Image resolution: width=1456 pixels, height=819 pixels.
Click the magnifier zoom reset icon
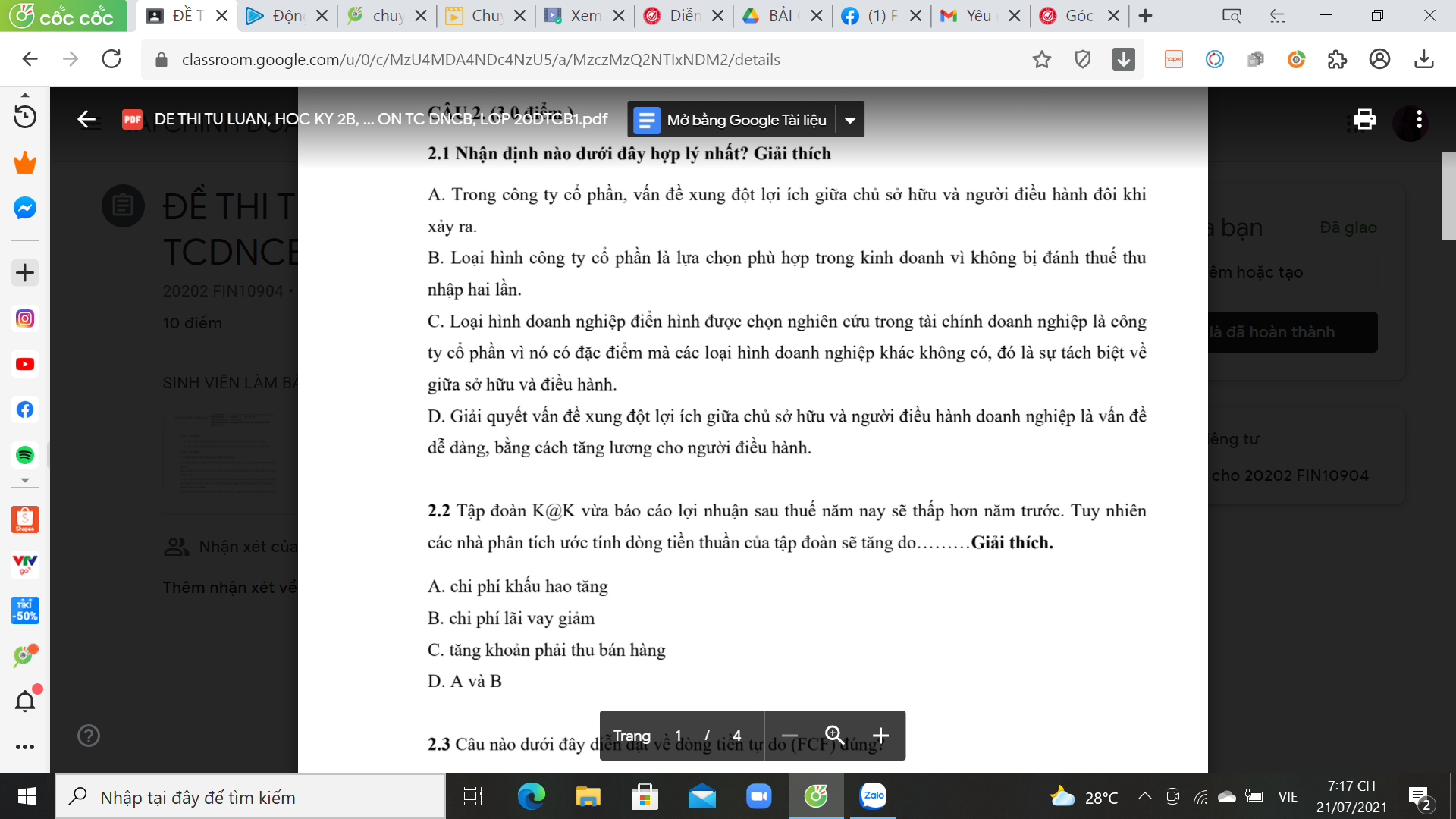tap(834, 736)
